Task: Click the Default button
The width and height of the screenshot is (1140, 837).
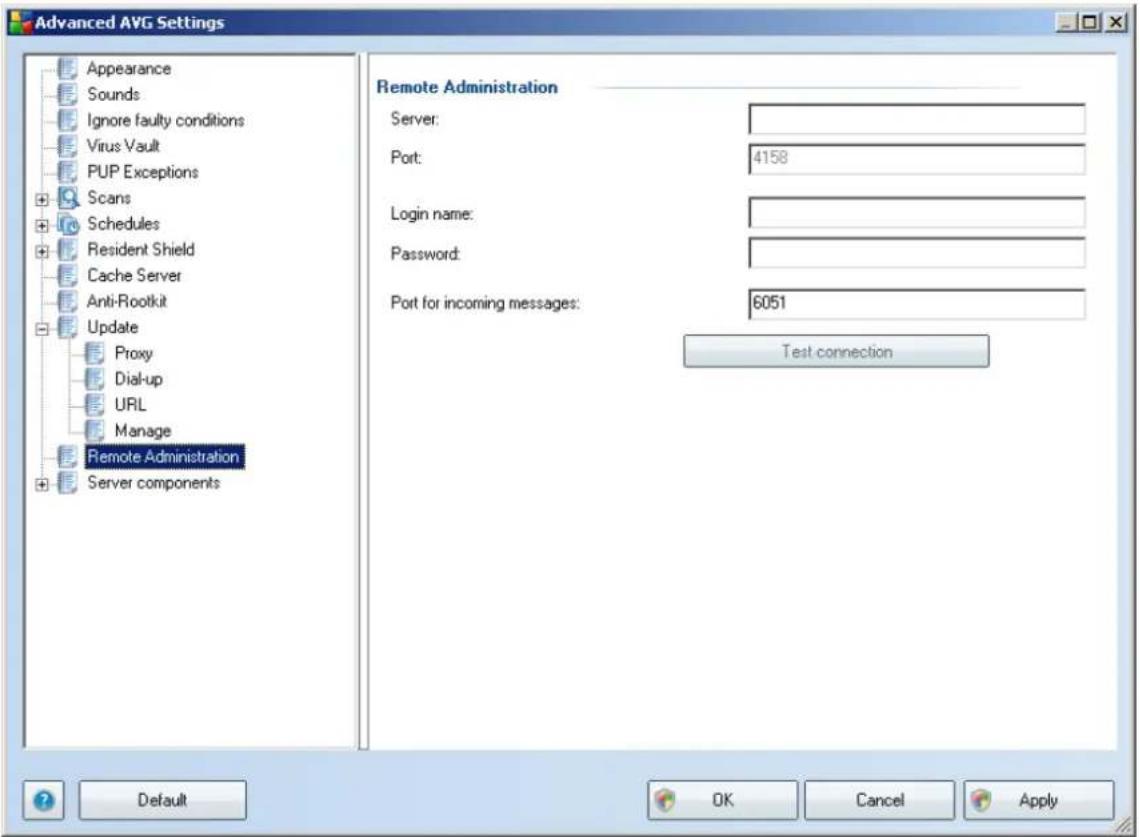Action: click(x=163, y=801)
